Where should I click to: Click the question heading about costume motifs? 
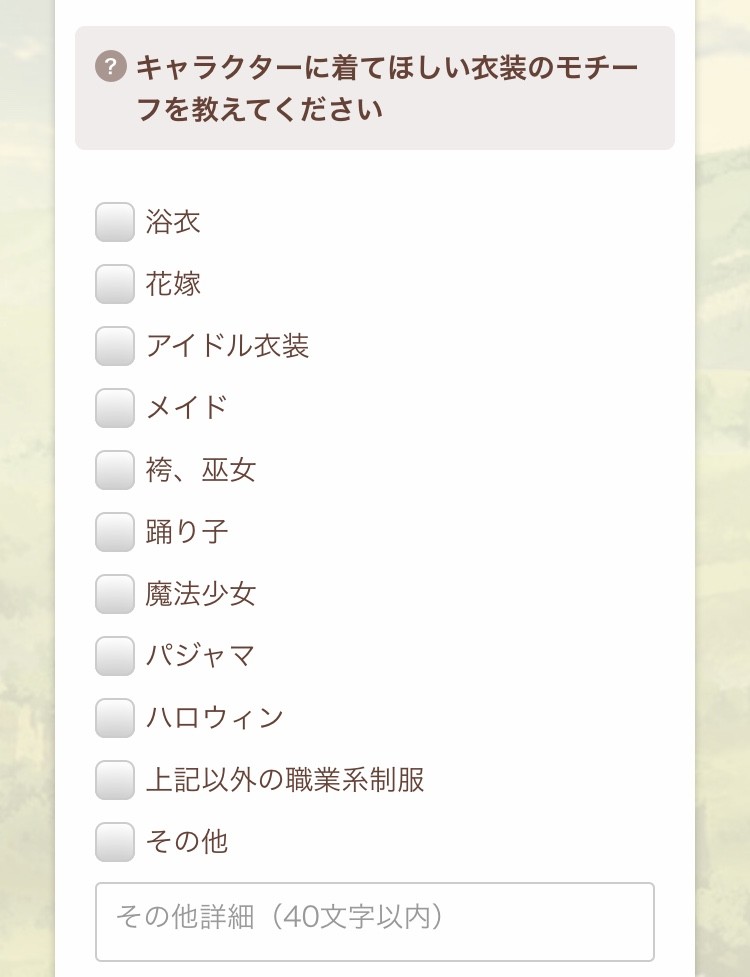(390, 85)
